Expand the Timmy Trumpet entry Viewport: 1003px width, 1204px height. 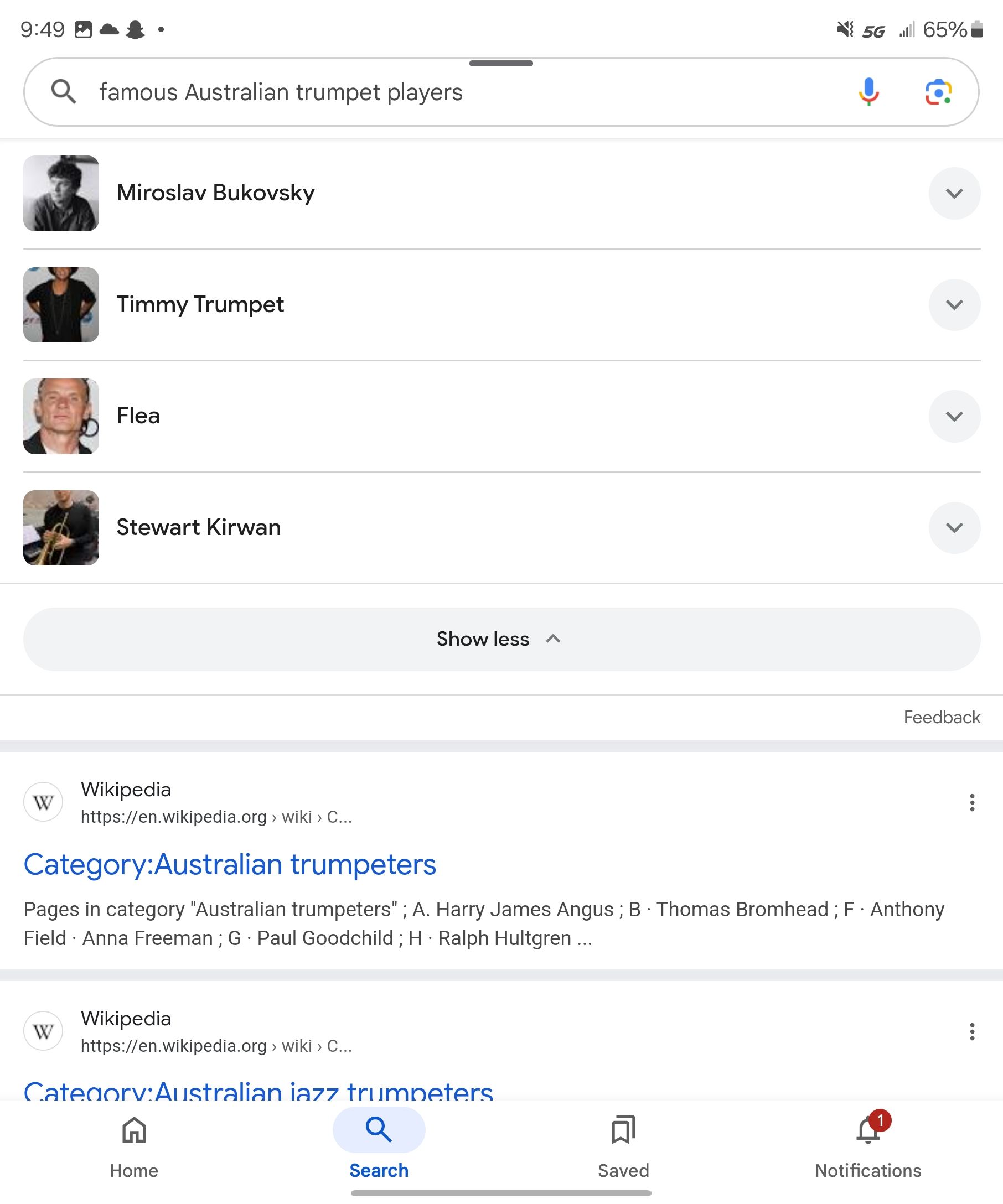click(954, 304)
